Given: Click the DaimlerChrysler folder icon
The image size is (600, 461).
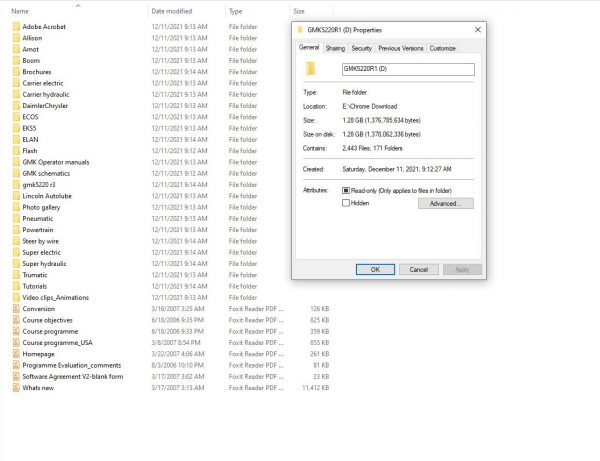Looking at the screenshot, I should tap(16, 106).
